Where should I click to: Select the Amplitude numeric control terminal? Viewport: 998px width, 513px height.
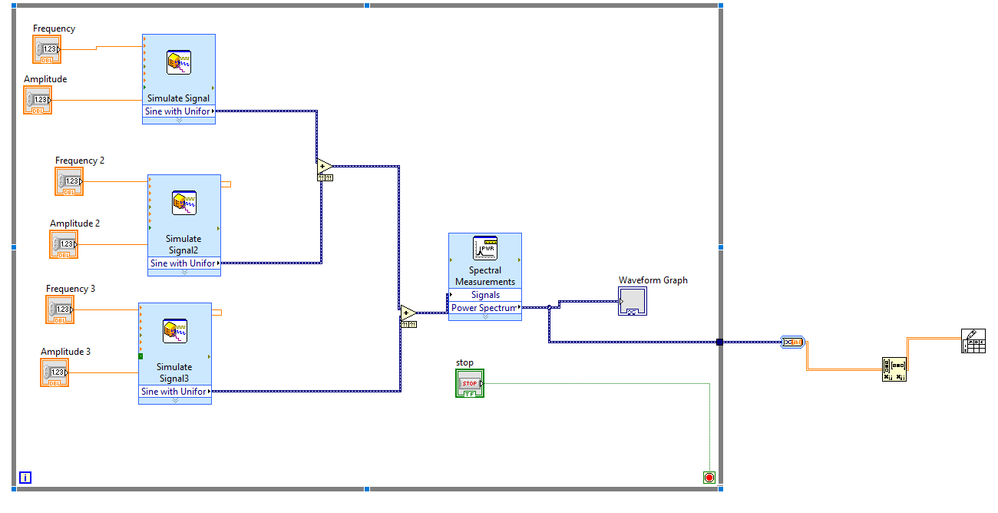(x=38, y=100)
